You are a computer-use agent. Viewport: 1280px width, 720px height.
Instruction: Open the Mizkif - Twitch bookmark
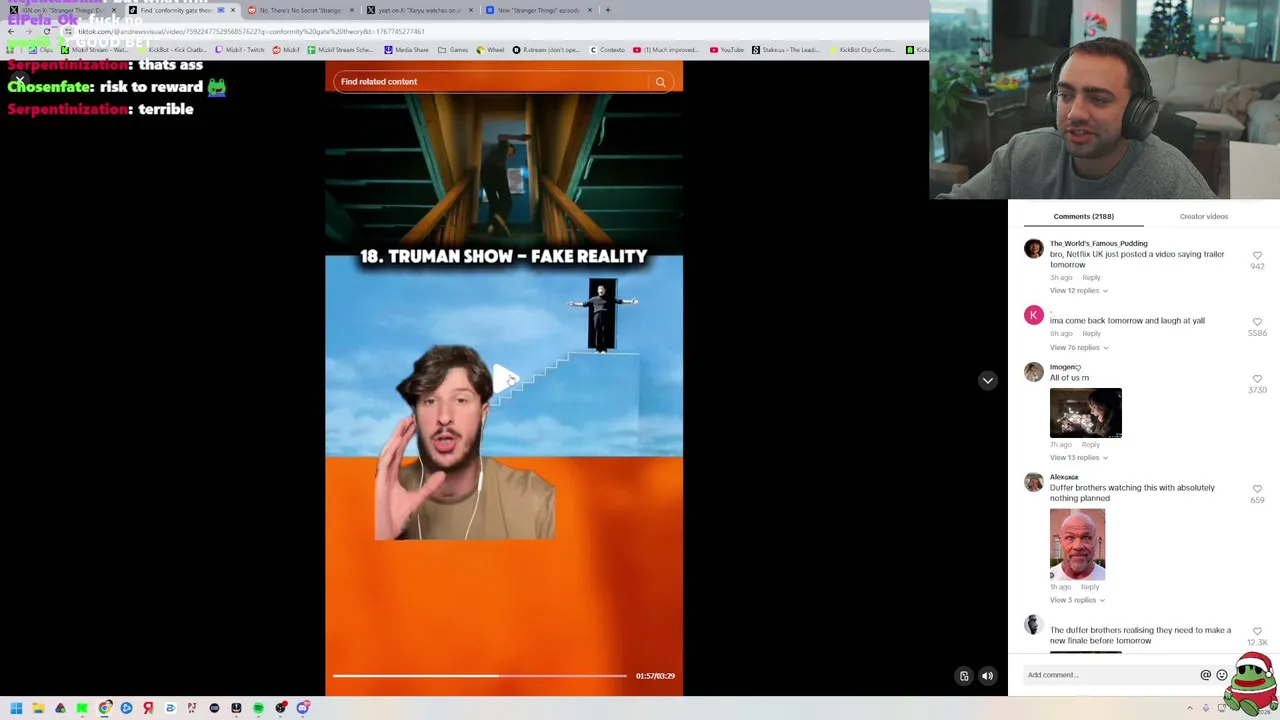(239, 50)
